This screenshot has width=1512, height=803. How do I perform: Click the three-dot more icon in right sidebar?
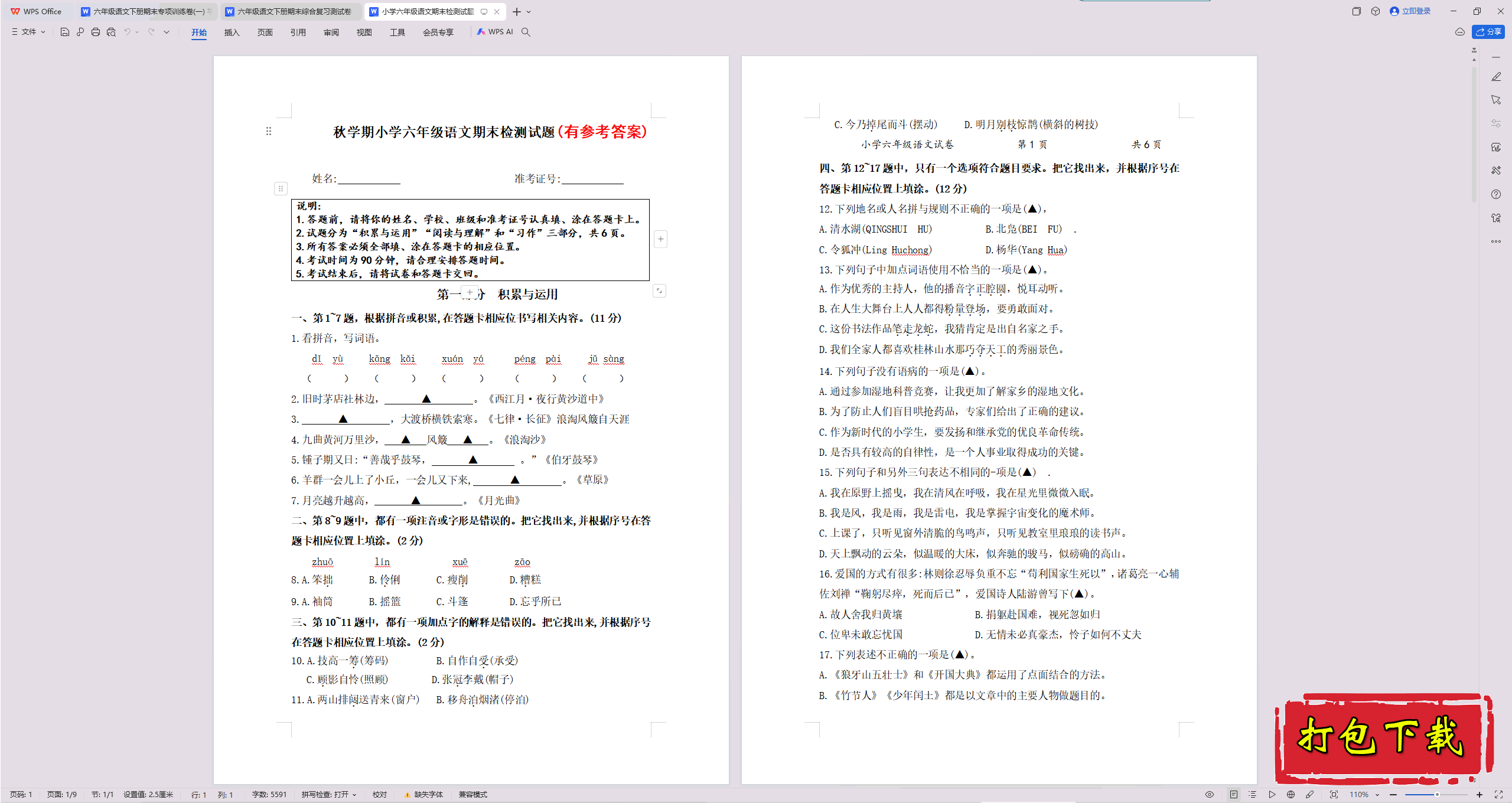tap(1496, 241)
